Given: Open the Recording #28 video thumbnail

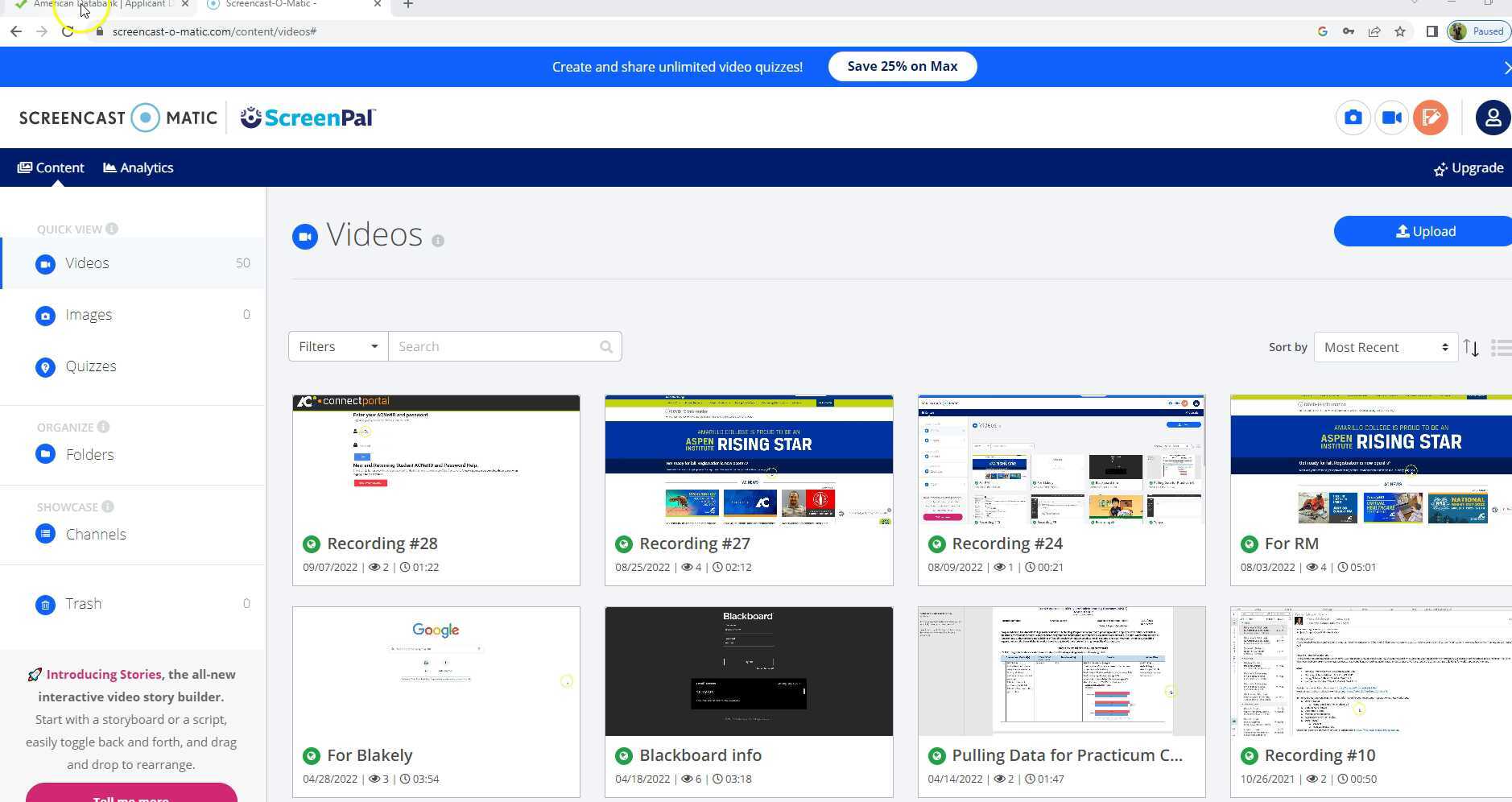Looking at the screenshot, I should tap(436, 461).
